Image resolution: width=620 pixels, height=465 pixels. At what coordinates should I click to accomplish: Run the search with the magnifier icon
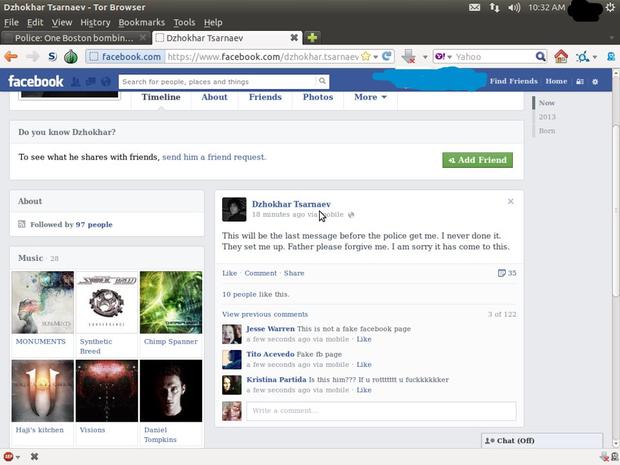pyautogui.click(x=540, y=57)
